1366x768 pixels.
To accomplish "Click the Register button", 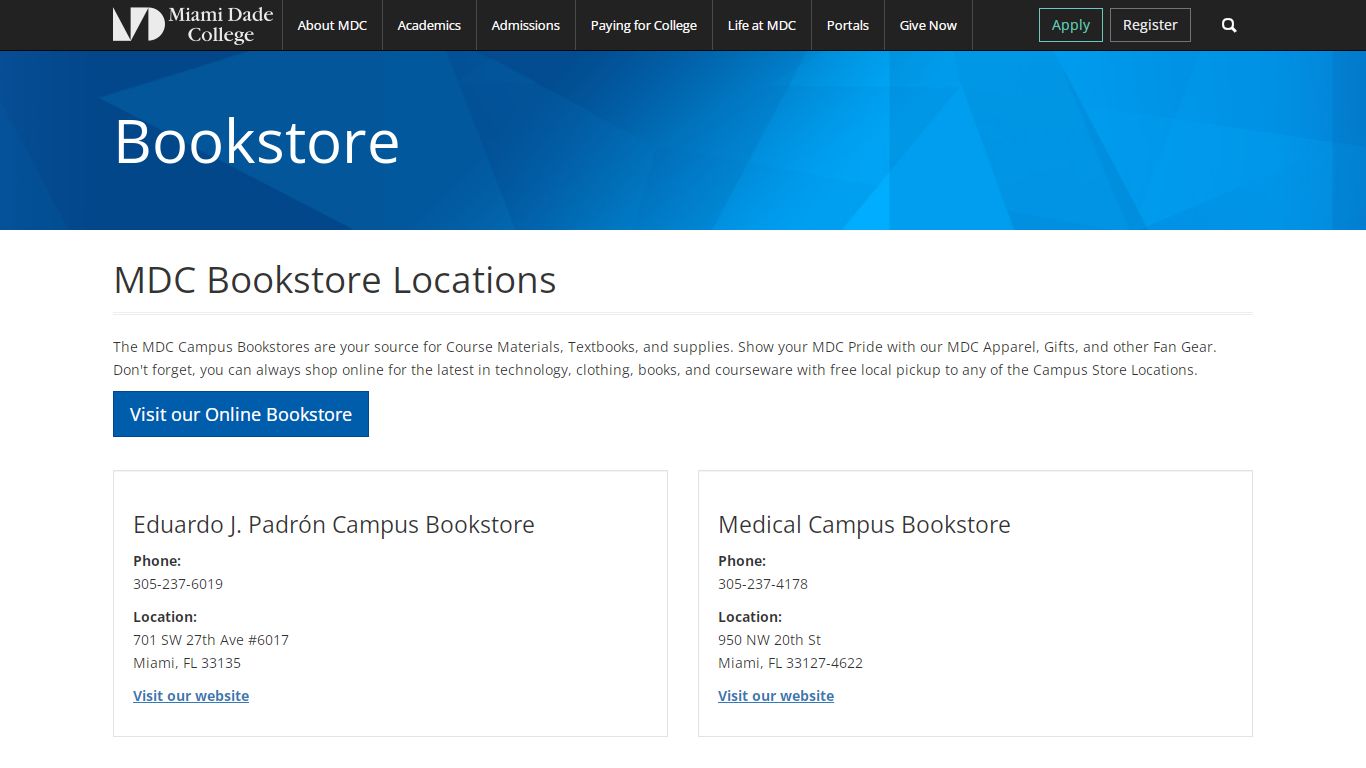I will tap(1150, 25).
